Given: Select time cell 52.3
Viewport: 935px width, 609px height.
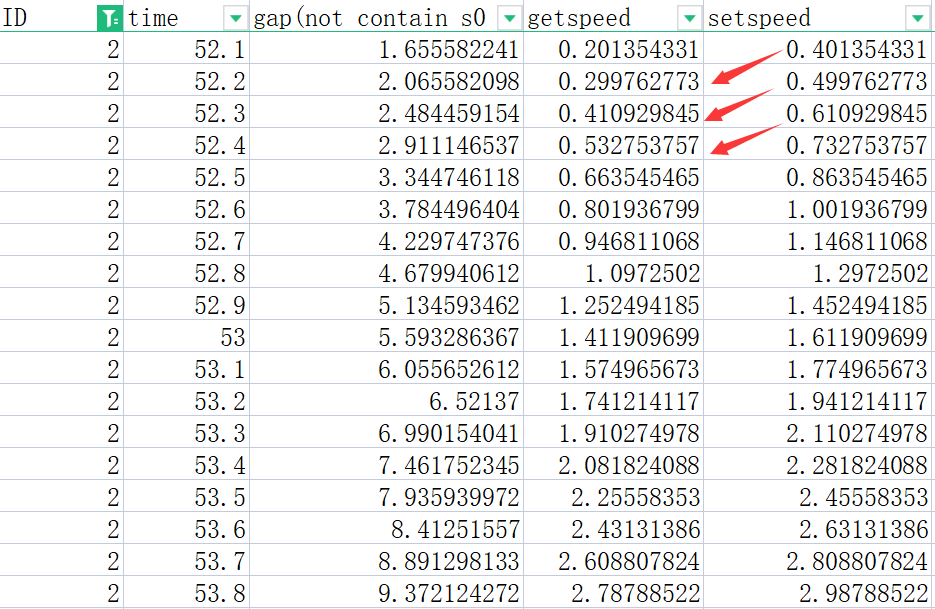Looking at the screenshot, I should [x=186, y=113].
